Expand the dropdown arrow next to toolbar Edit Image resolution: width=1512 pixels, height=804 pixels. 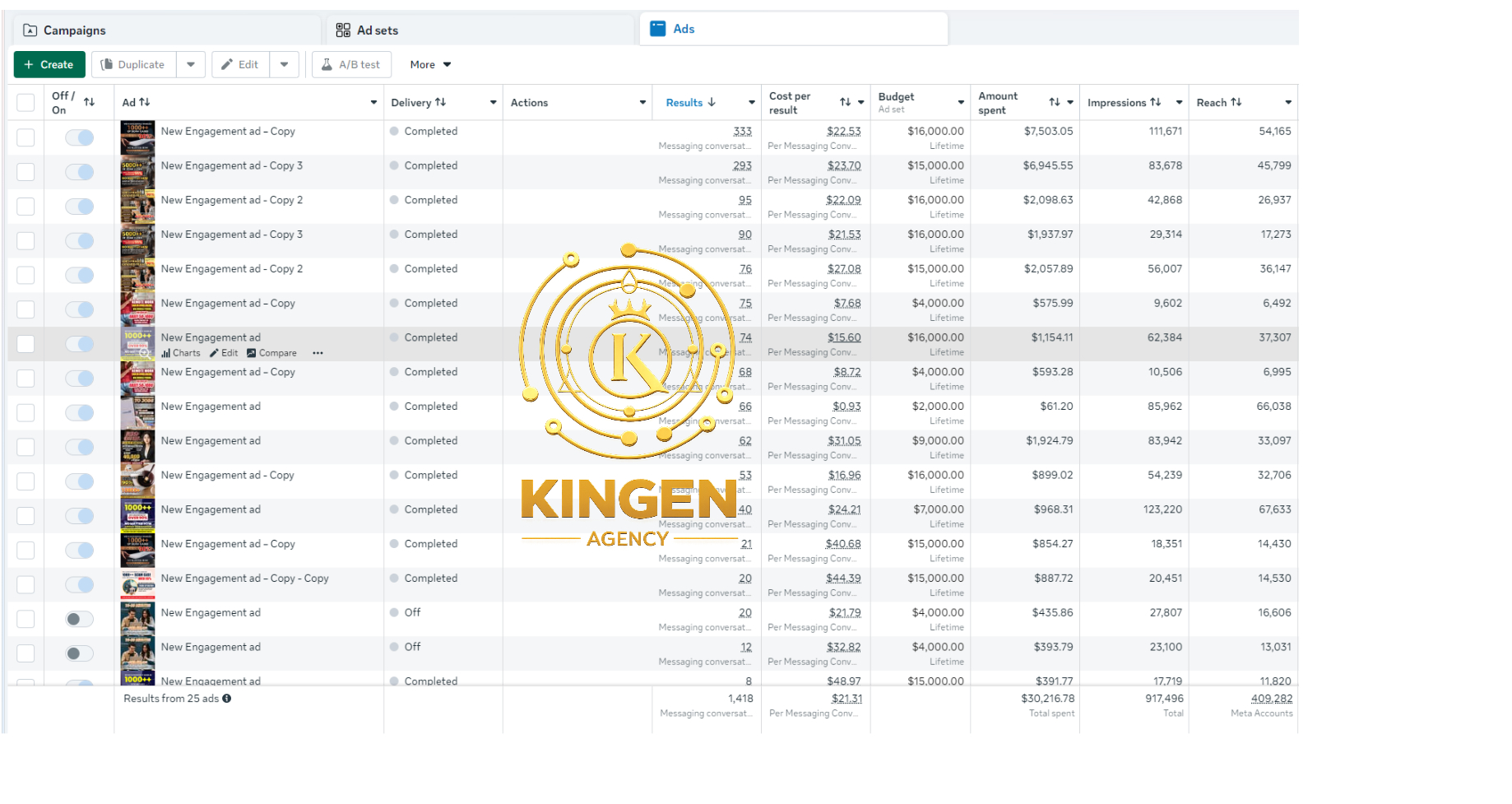click(x=284, y=64)
